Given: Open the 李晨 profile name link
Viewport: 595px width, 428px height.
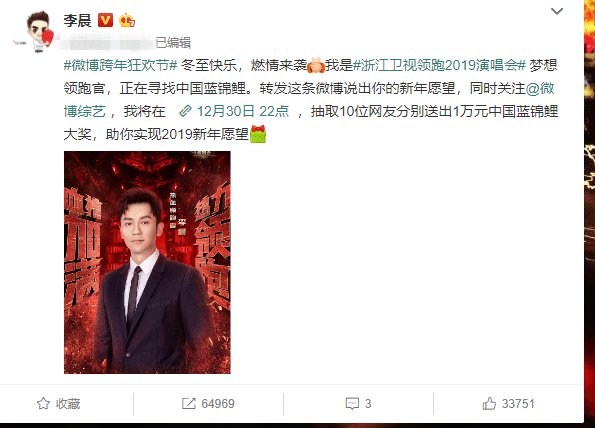Looking at the screenshot, I should pos(77,20).
